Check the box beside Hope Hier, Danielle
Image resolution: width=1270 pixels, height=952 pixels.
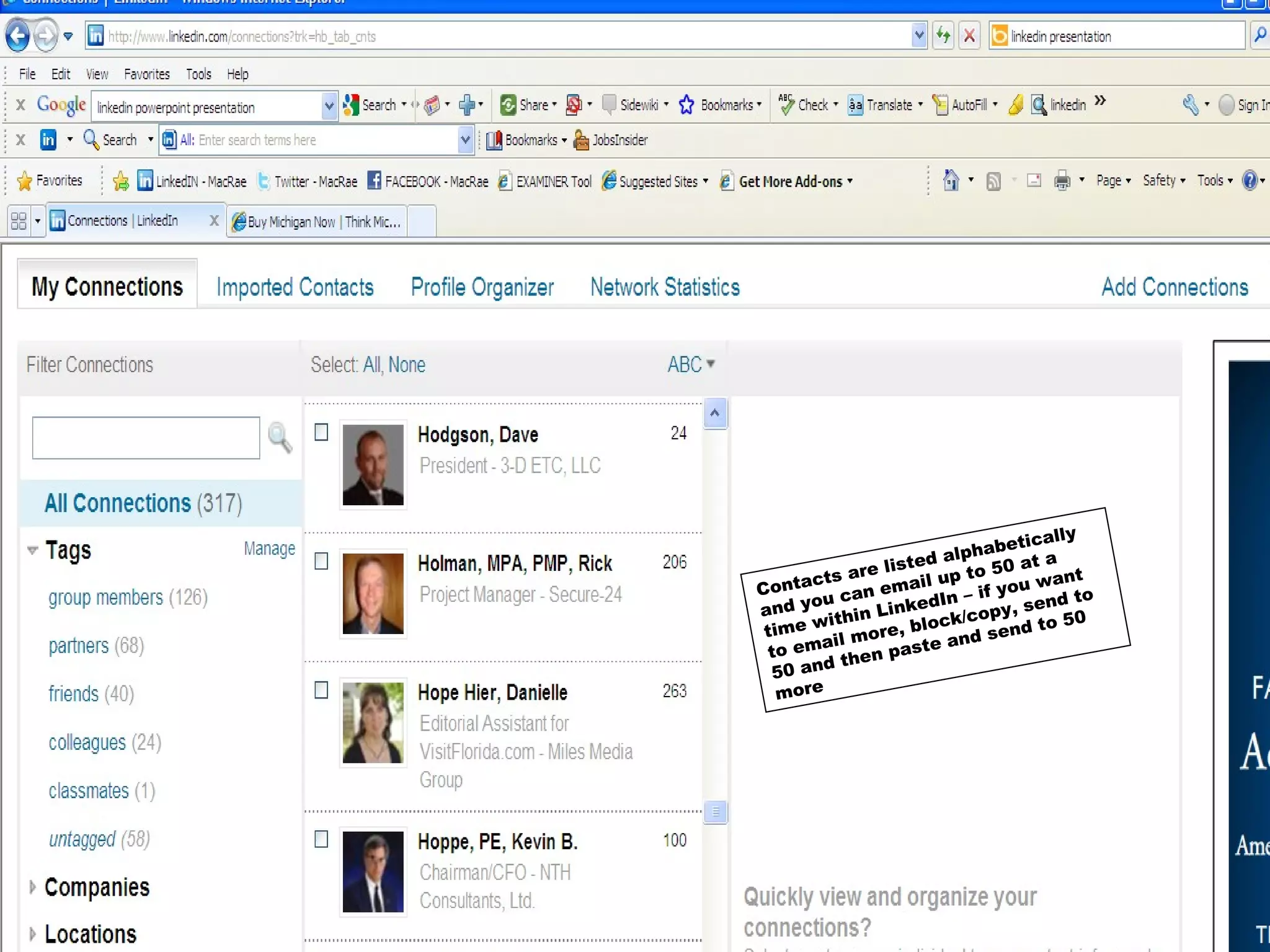point(321,690)
